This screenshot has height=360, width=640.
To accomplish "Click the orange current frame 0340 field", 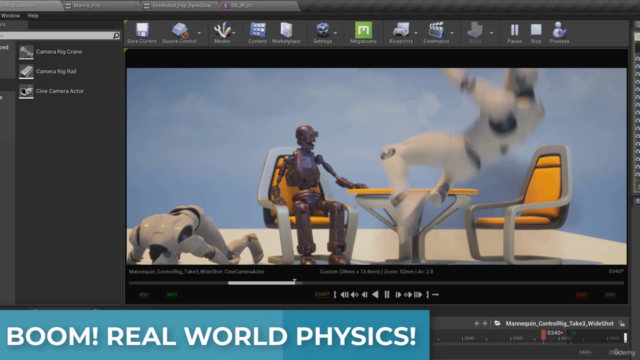I will point(322,294).
